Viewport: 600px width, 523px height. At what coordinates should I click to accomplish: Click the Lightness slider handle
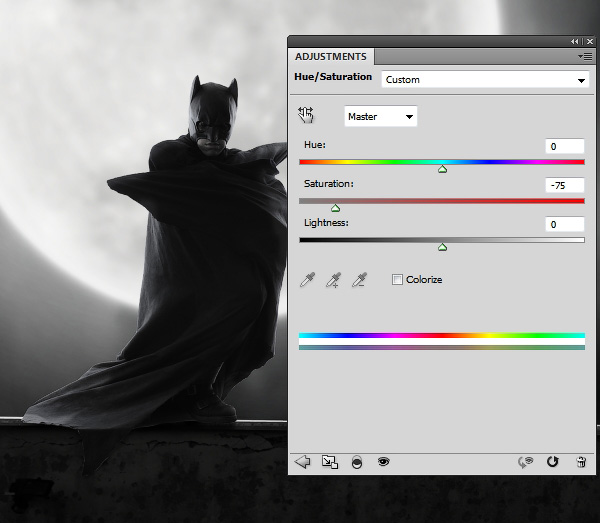442,247
